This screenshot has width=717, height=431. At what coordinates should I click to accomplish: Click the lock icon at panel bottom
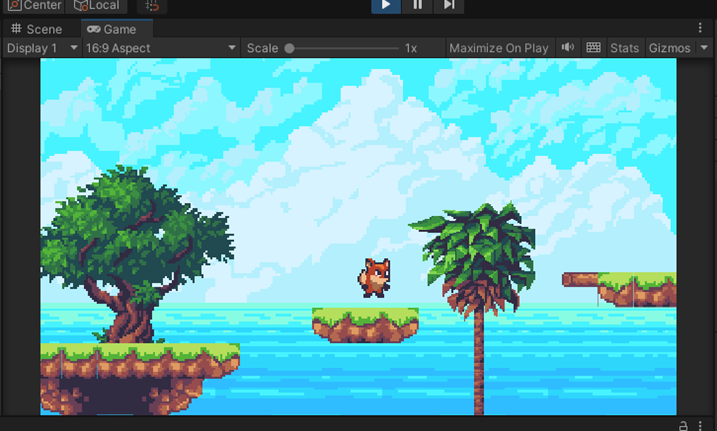[x=683, y=426]
